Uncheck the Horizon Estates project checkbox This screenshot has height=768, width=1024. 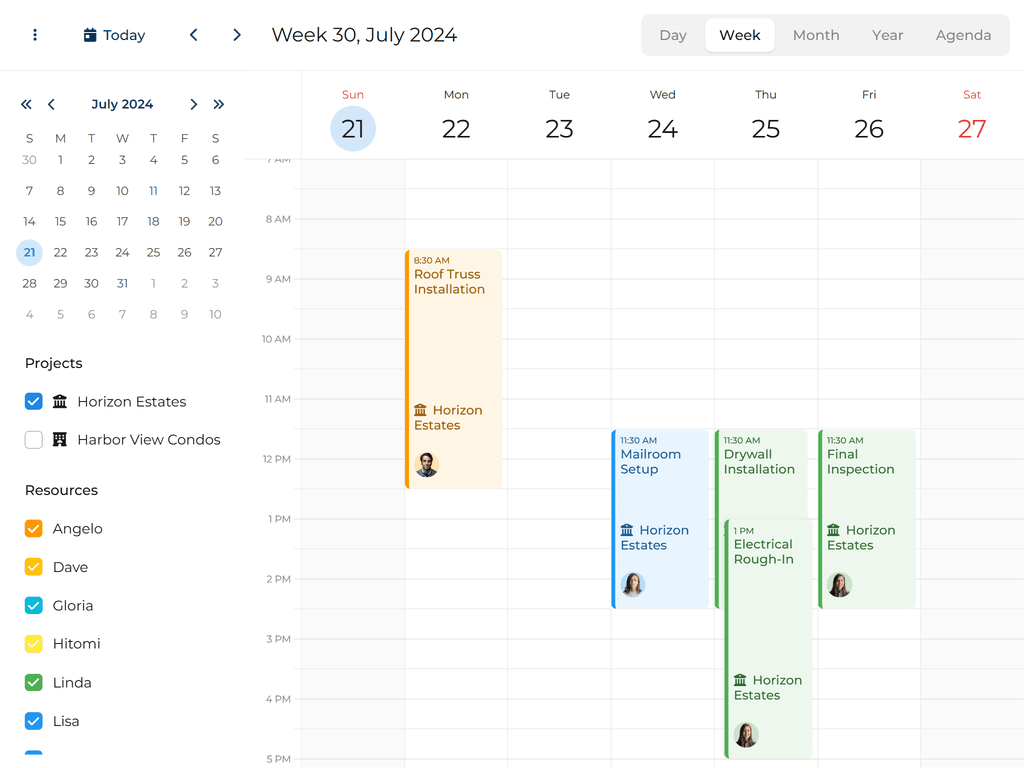(x=34, y=402)
